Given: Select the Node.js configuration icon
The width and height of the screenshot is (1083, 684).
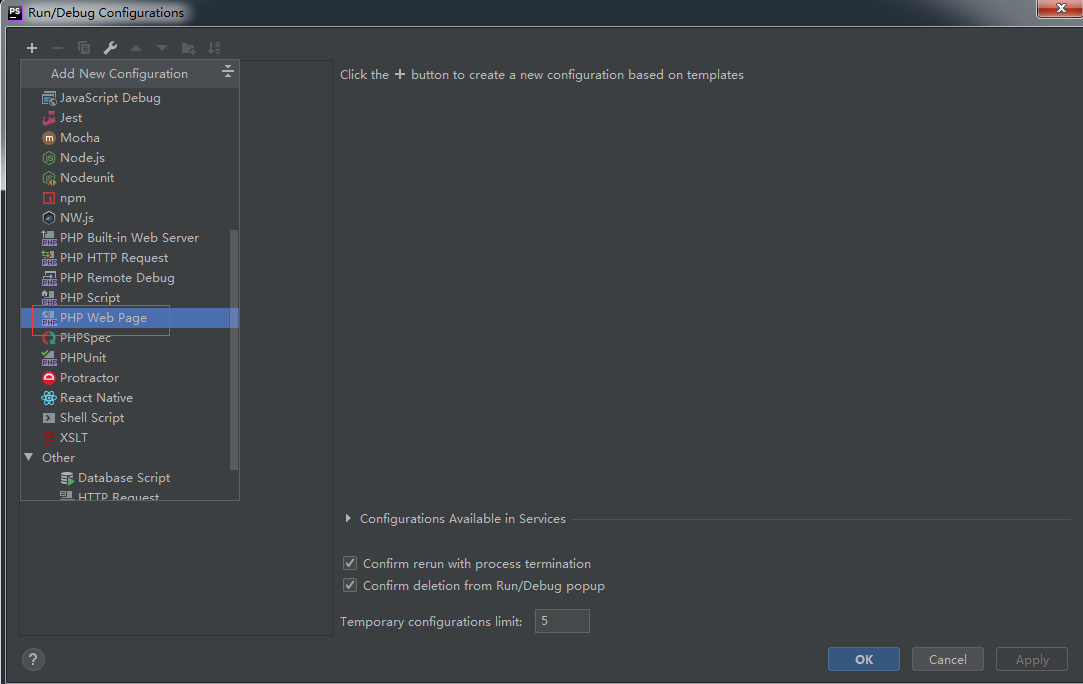Looking at the screenshot, I should click(x=49, y=158).
